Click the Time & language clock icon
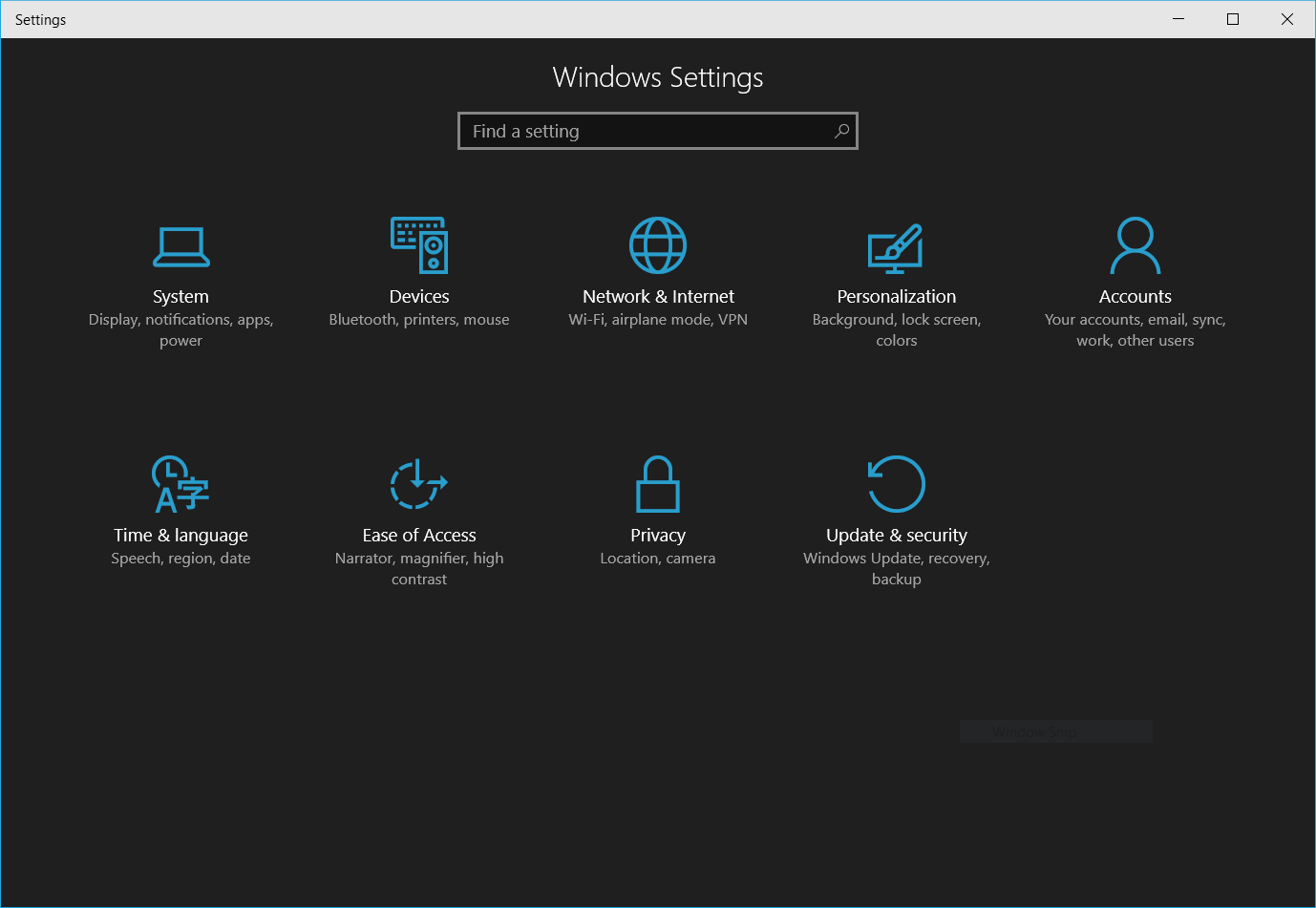1316x908 pixels. tap(180, 484)
